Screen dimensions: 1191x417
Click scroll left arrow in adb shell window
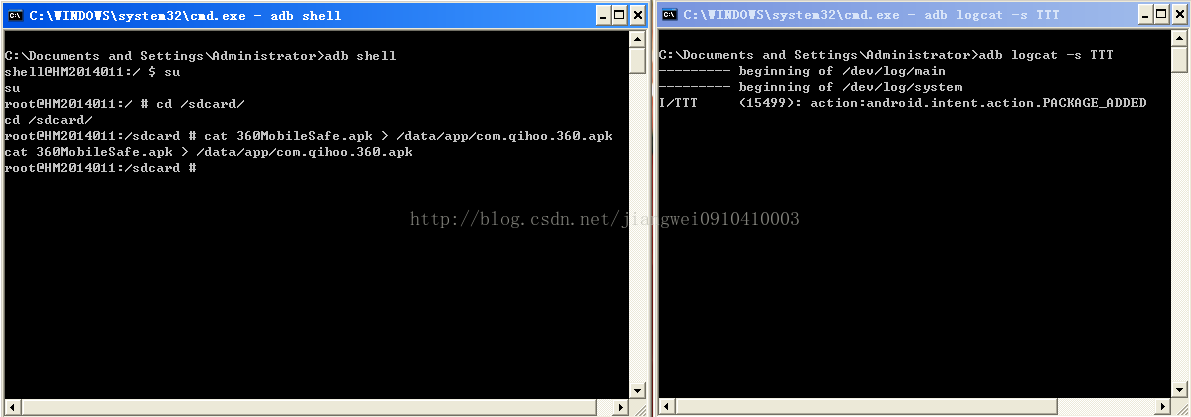point(11,407)
